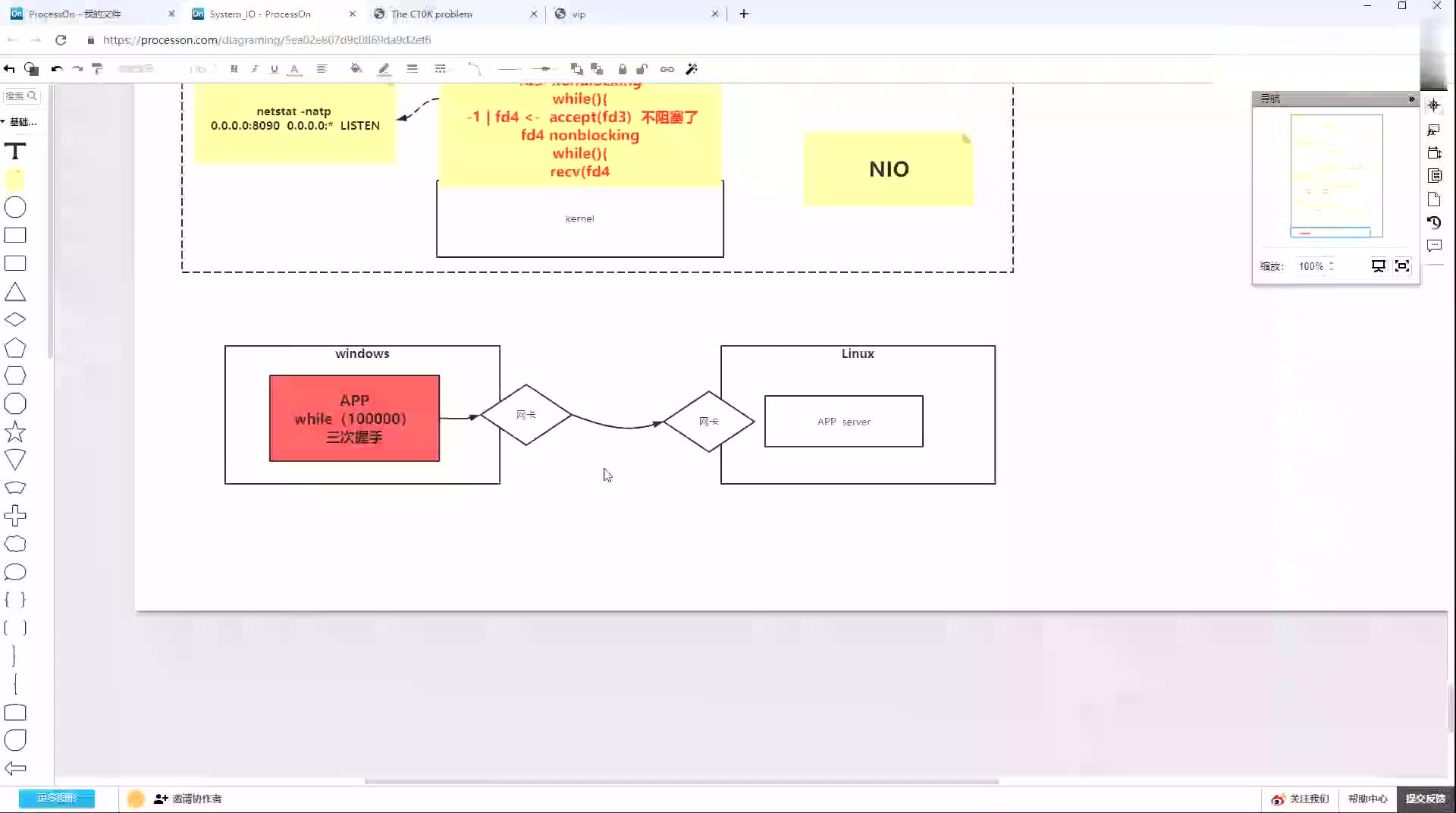Click the 更多图形 more shapes button
The image size is (1456, 813).
(57, 798)
